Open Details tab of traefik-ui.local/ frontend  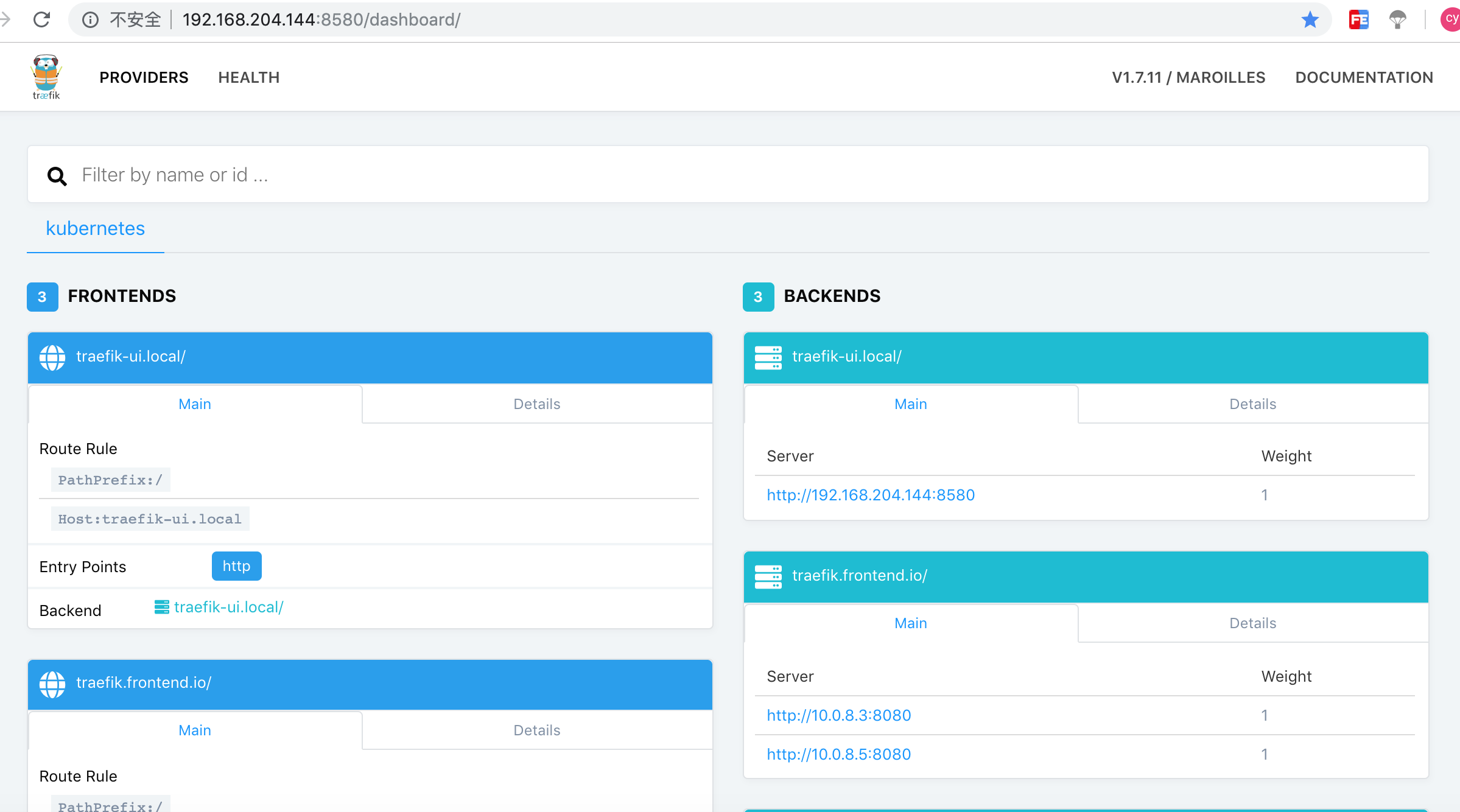coord(537,404)
